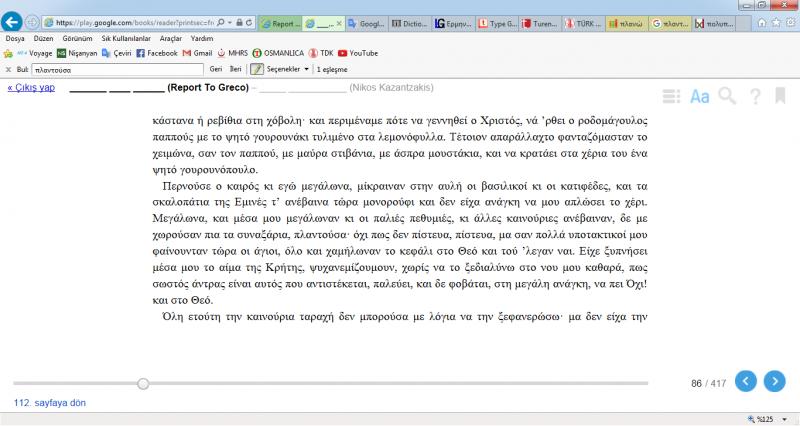800x426 pixels.
Task: Open the Seçenekler dropdown
Action: (288, 69)
